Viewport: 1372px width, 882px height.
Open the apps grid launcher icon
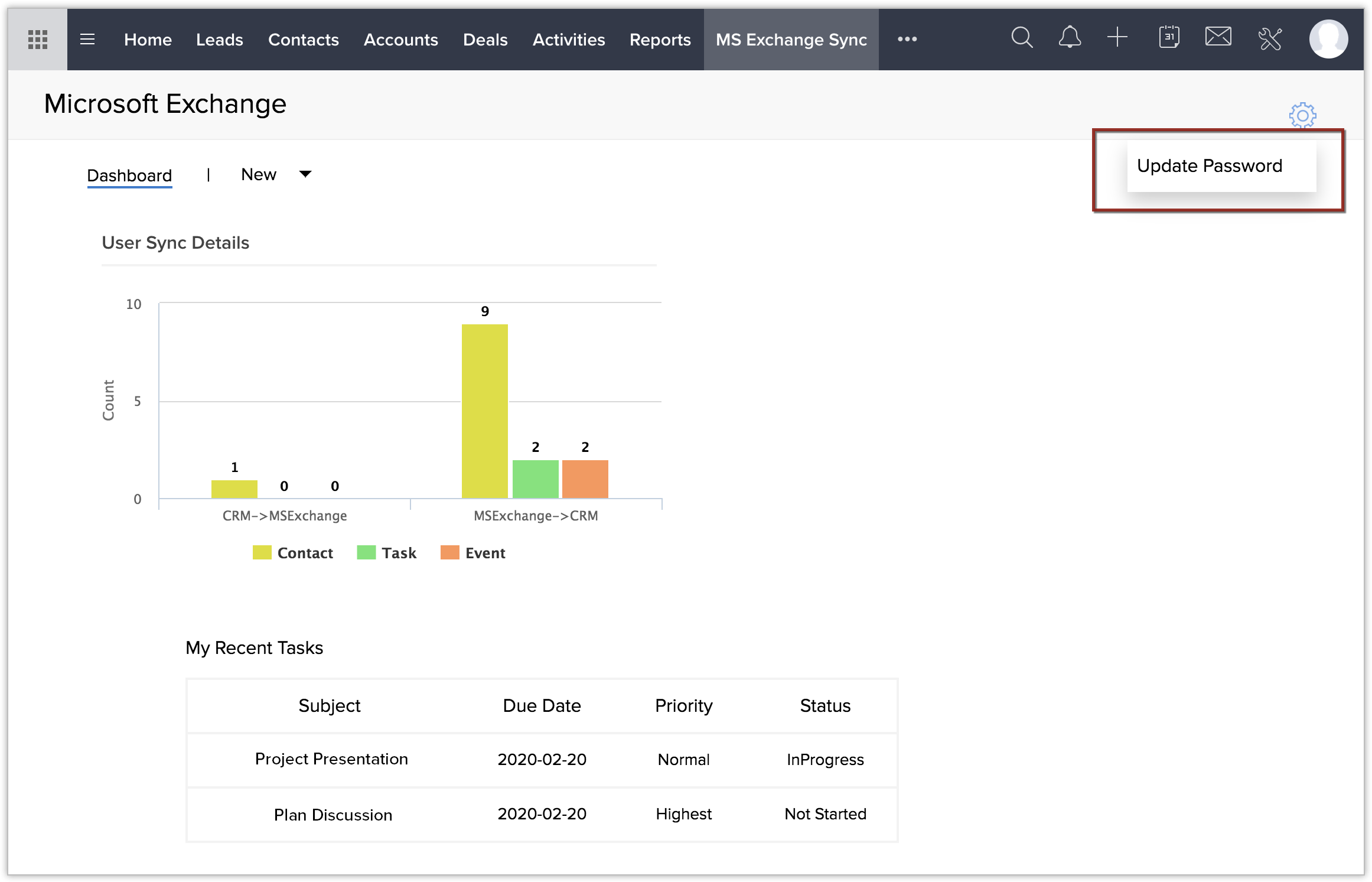[38, 40]
